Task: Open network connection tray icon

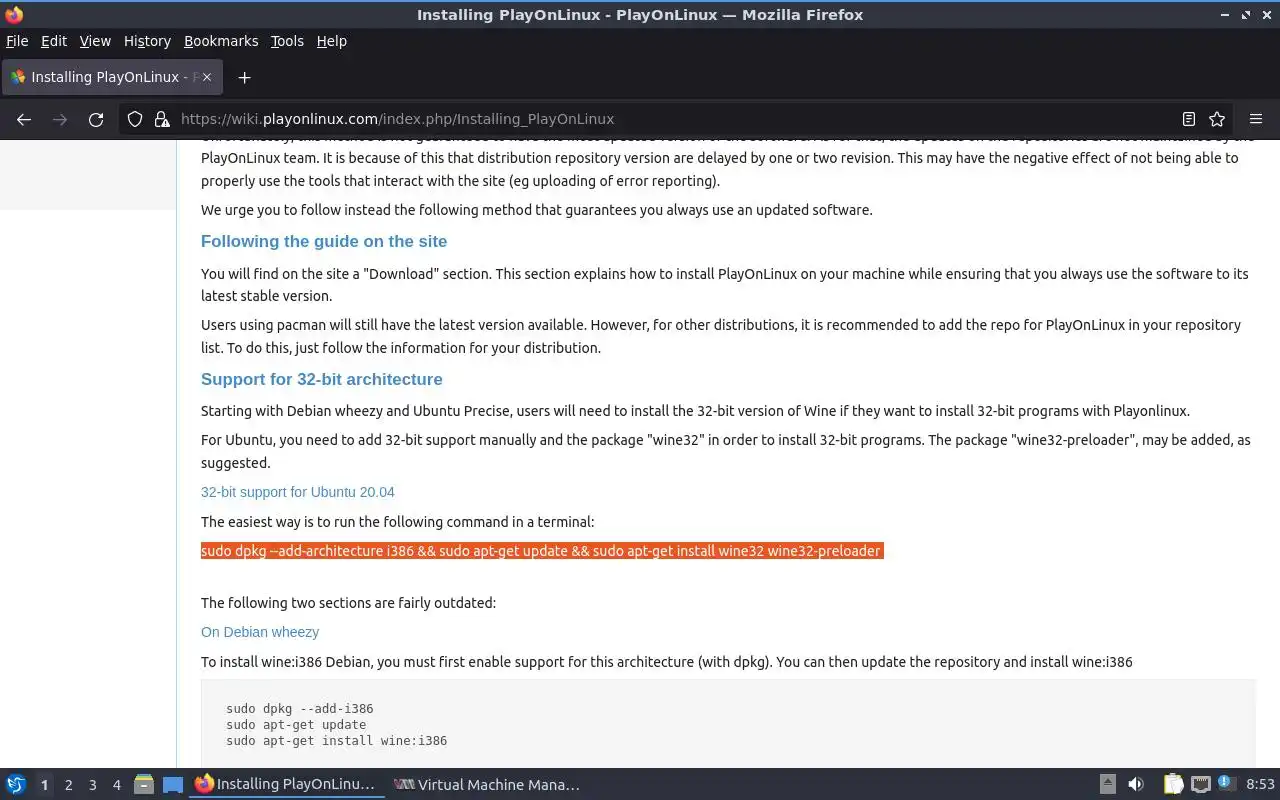Action: [1201, 784]
